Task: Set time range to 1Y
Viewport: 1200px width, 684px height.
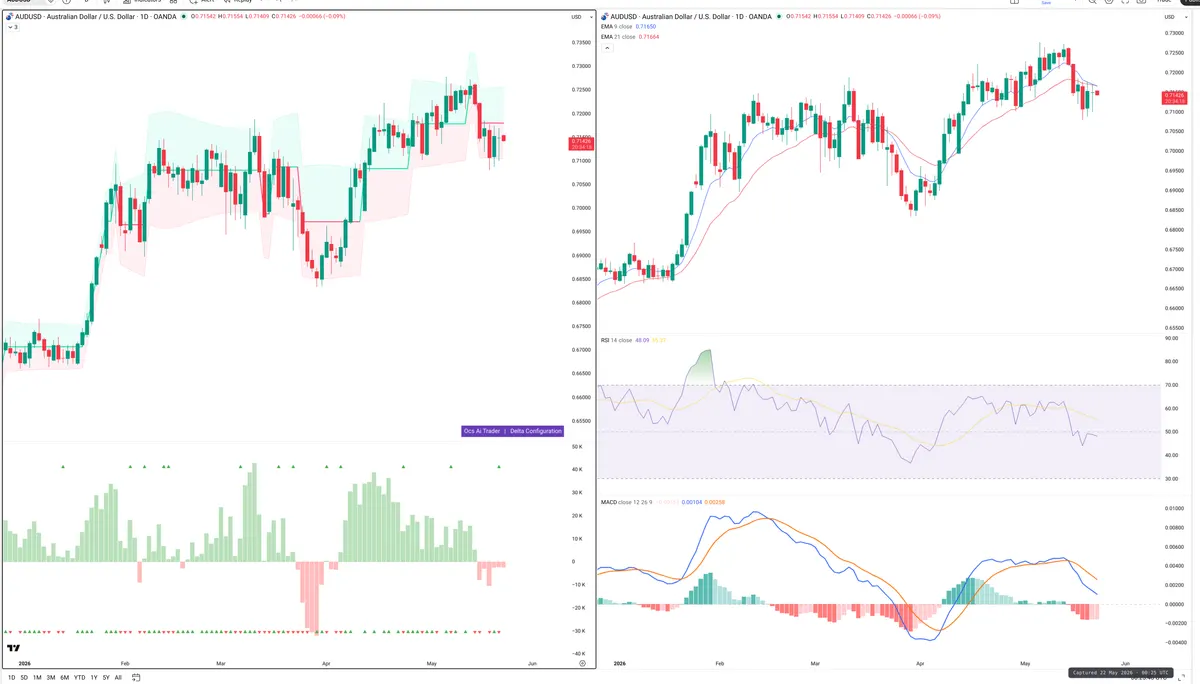Action: point(94,677)
